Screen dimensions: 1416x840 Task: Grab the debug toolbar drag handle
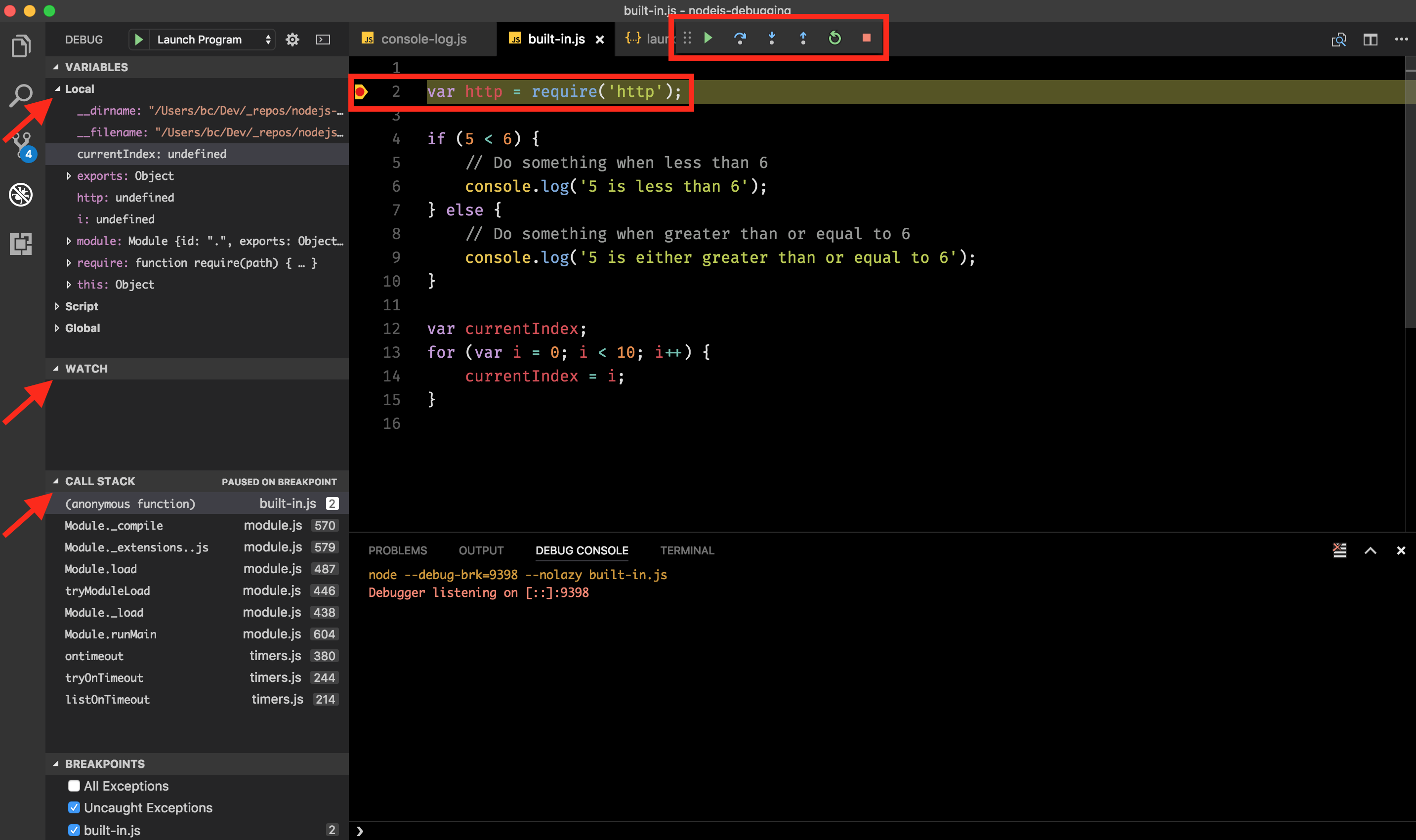(687, 38)
